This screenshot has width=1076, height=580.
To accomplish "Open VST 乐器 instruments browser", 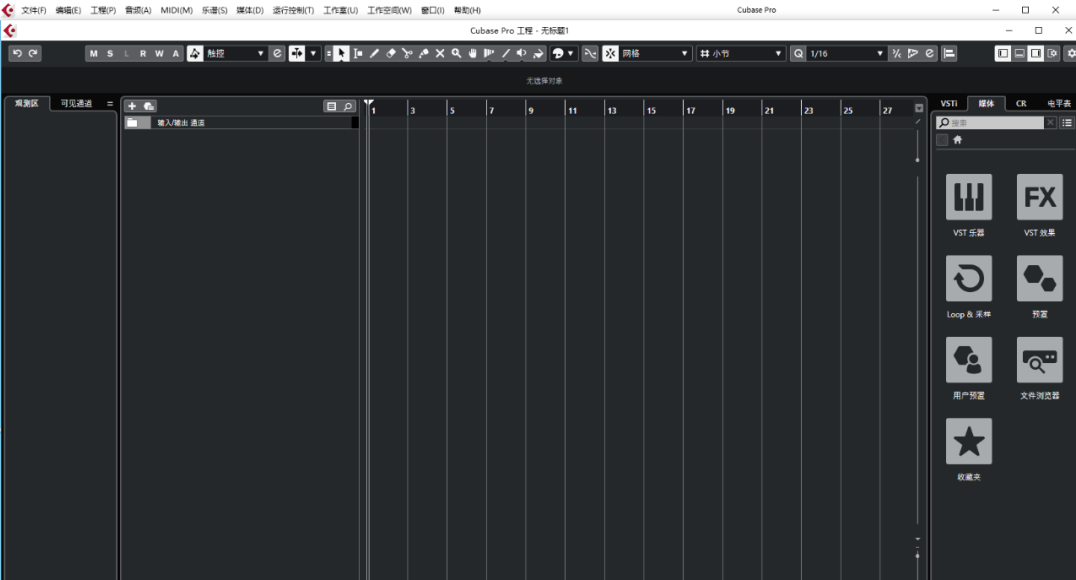I will 968,198.
